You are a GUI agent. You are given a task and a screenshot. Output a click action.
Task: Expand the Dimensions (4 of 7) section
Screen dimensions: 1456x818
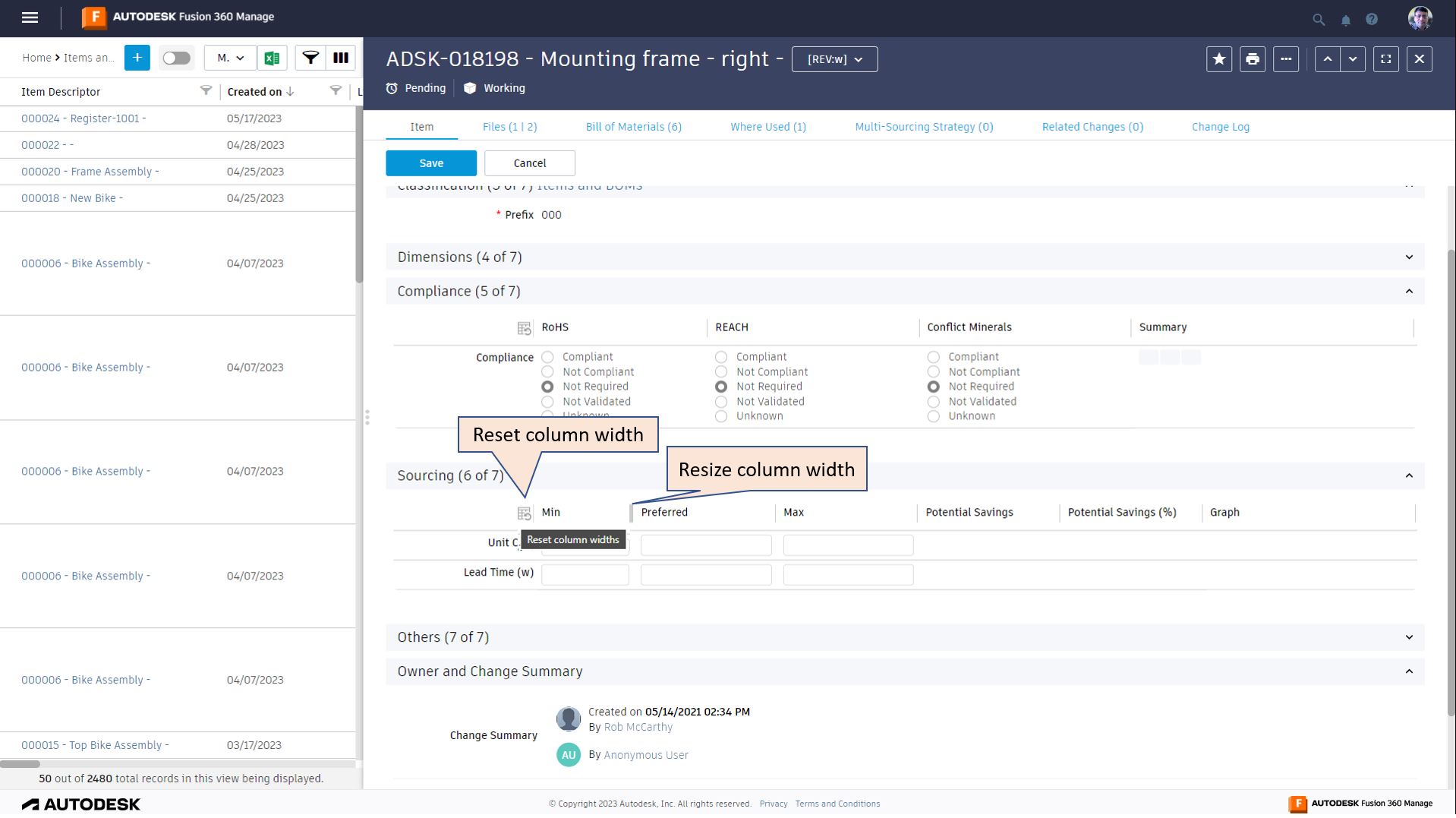[1409, 257]
